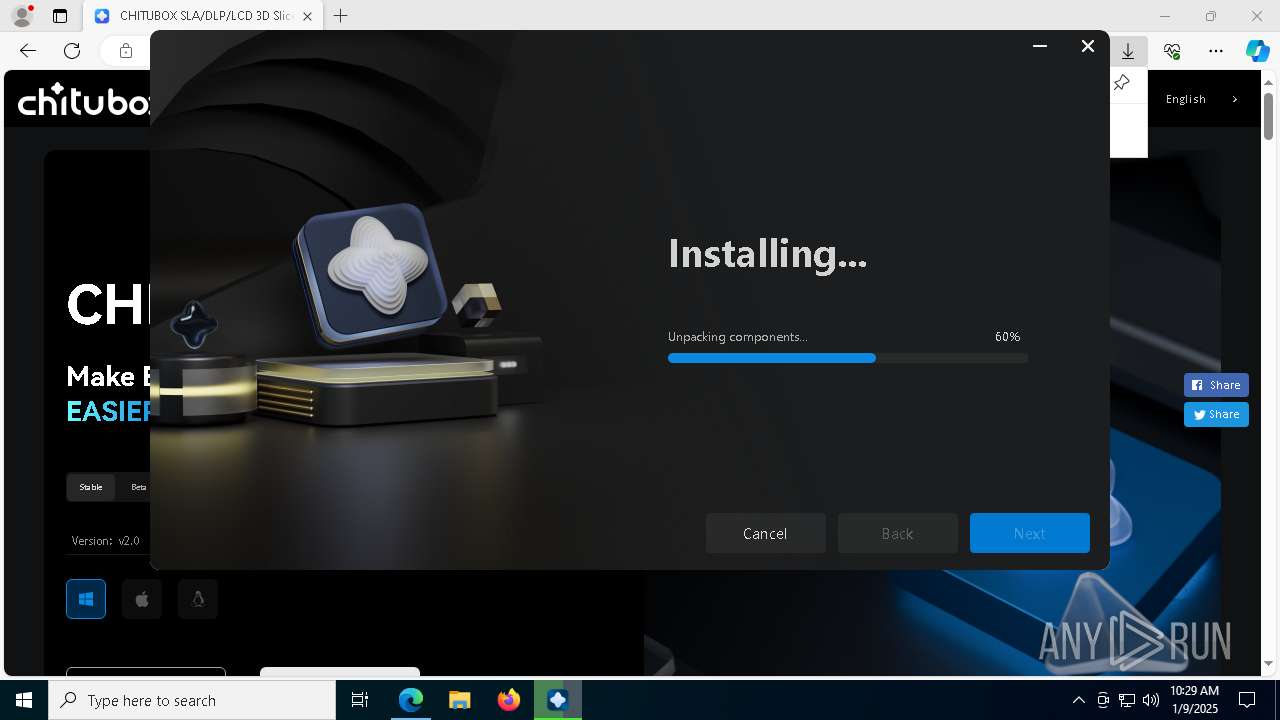Image resolution: width=1280 pixels, height=720 pixels.
Task: Open Task View on taskbar
Action: point(360,700)
